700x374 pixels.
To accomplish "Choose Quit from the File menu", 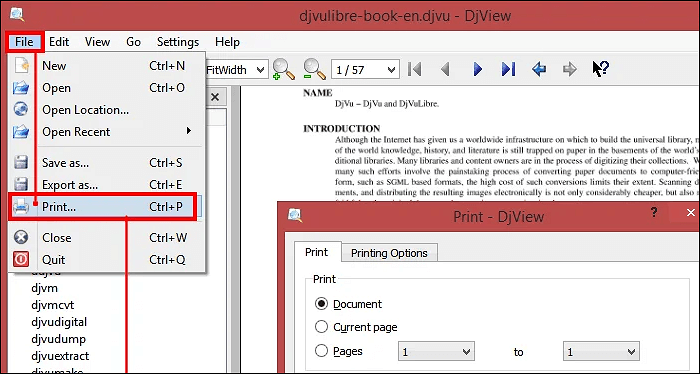I will pyautogui.click(x=107, y=259).
